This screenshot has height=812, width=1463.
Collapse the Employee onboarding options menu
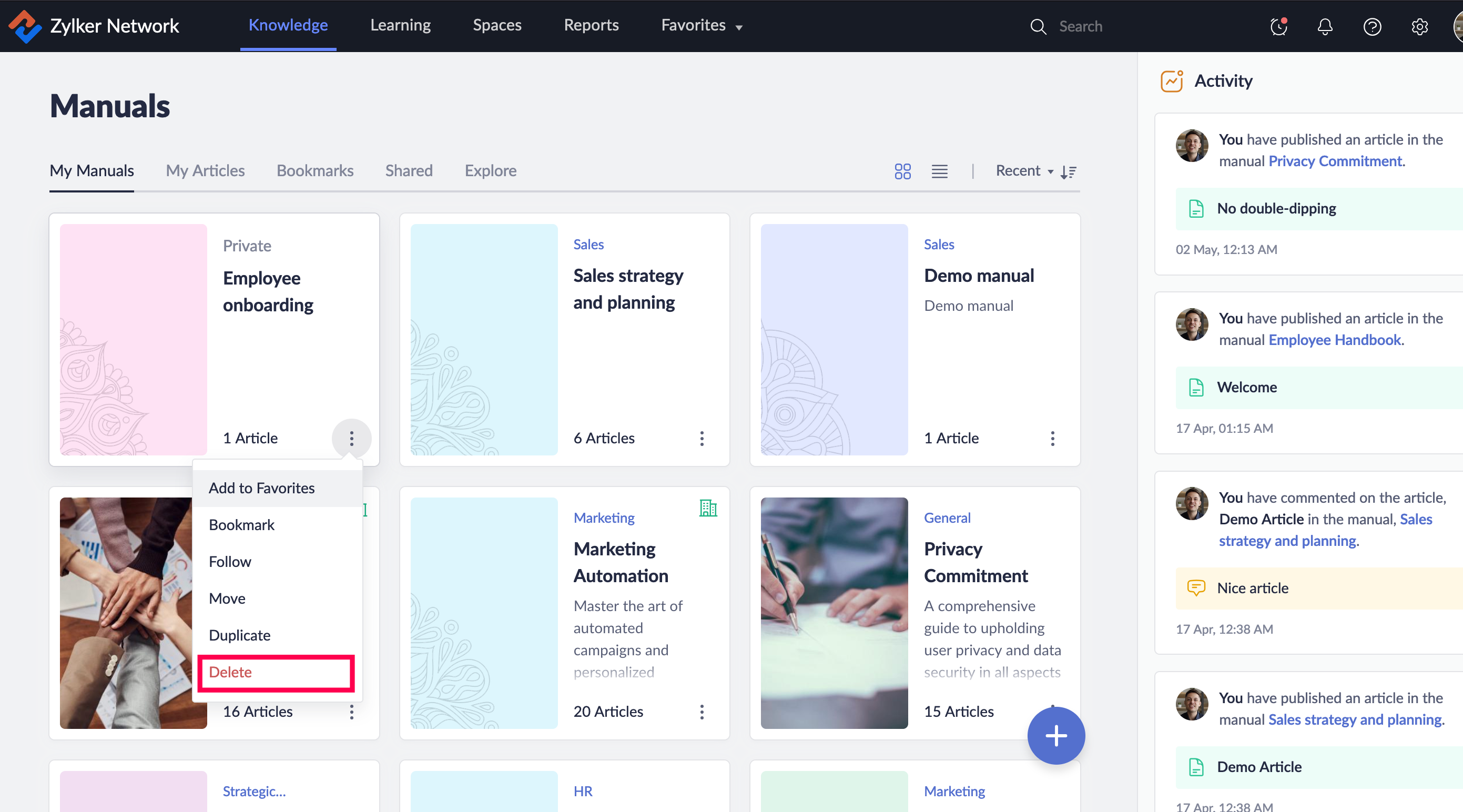pos(352,438)
